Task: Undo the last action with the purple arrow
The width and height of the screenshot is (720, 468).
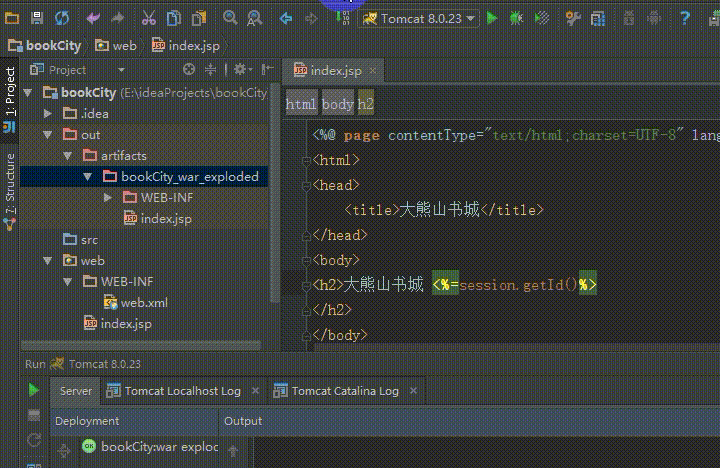Action: (93, 18)
